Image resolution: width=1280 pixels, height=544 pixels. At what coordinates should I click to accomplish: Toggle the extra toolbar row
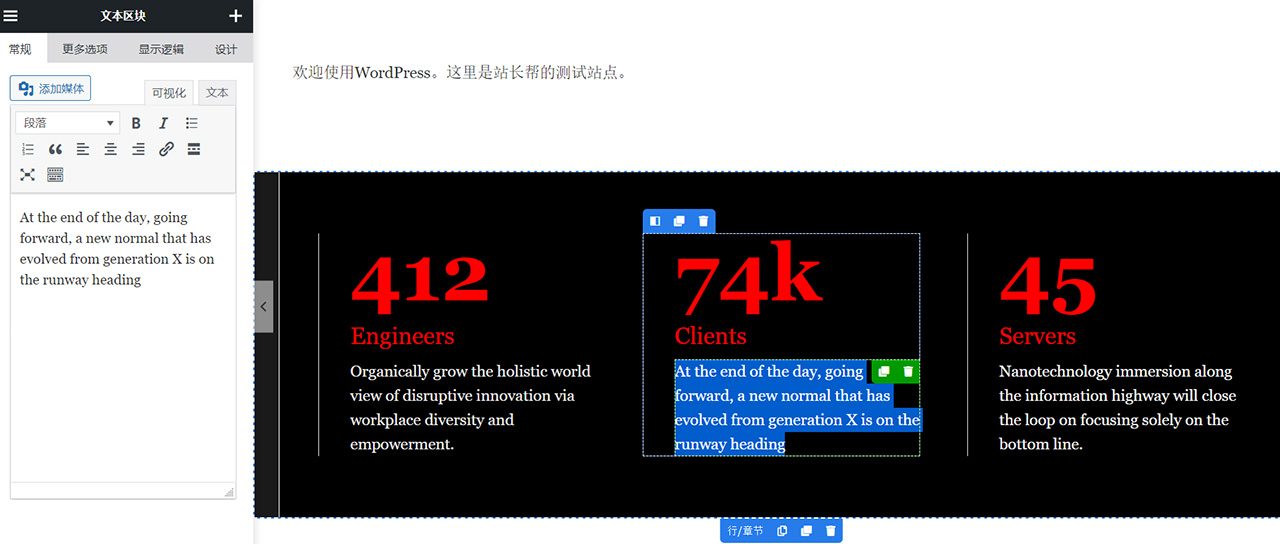coord(55,175)
